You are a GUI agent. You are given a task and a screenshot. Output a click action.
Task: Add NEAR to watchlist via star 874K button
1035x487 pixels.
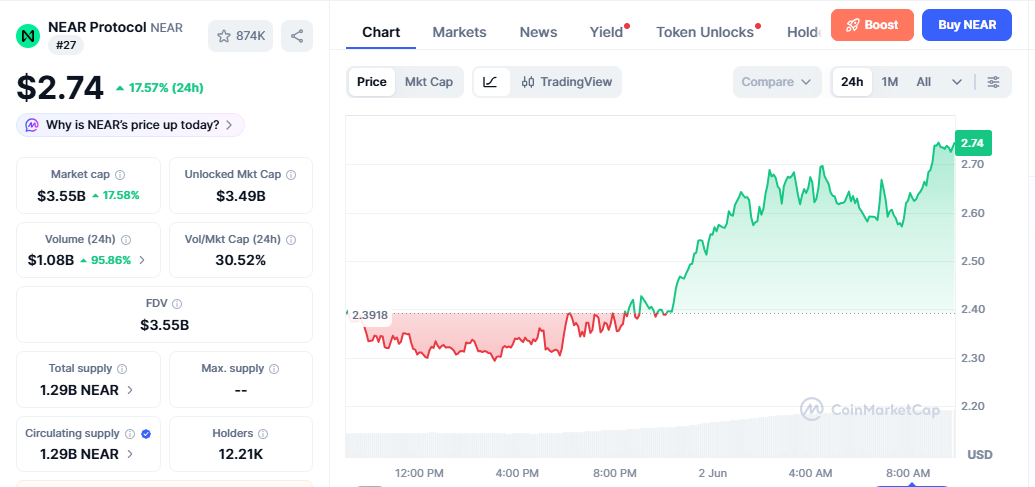pos(240,36)
